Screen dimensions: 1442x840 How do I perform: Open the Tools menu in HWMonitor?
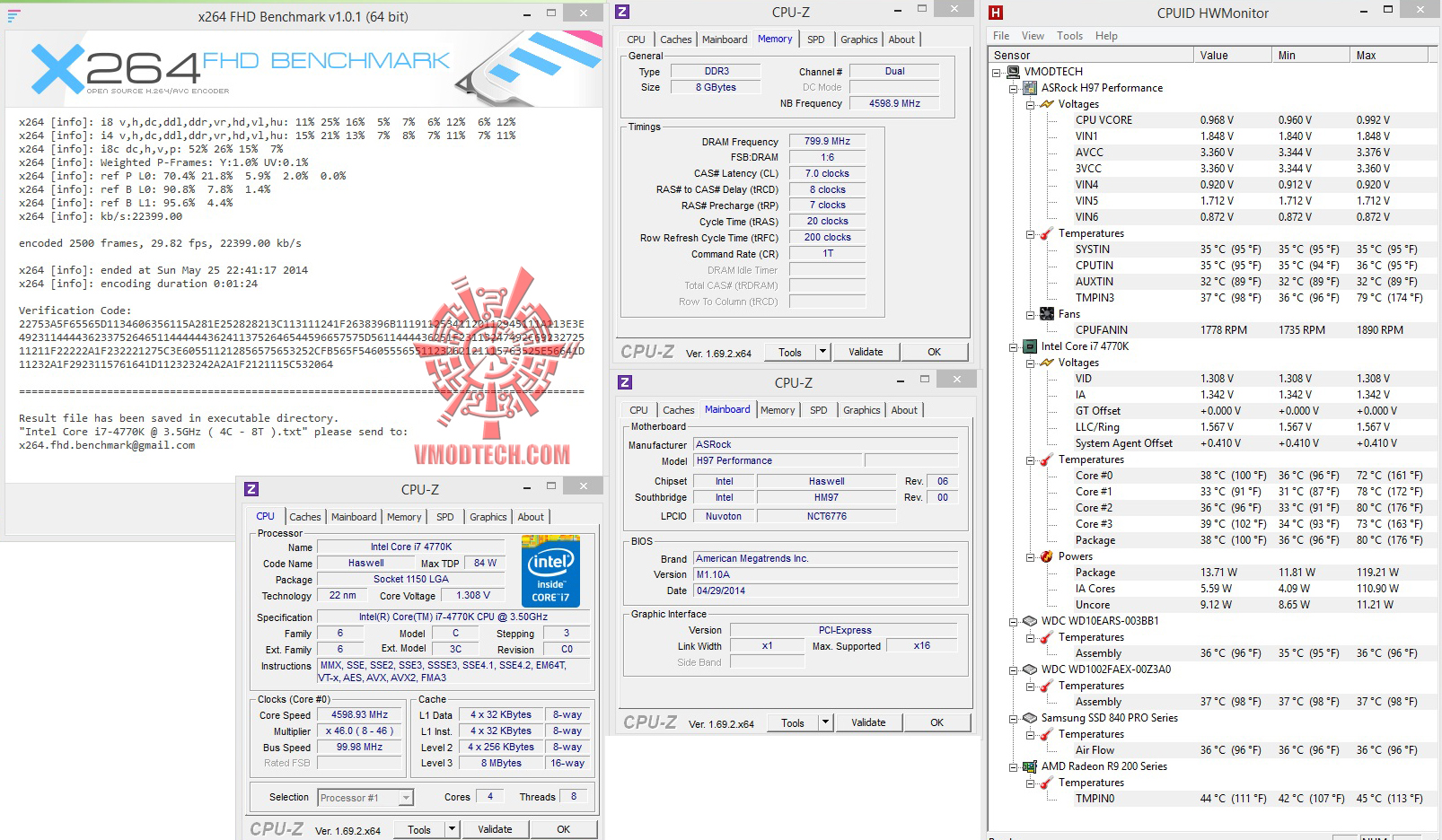1069,36
